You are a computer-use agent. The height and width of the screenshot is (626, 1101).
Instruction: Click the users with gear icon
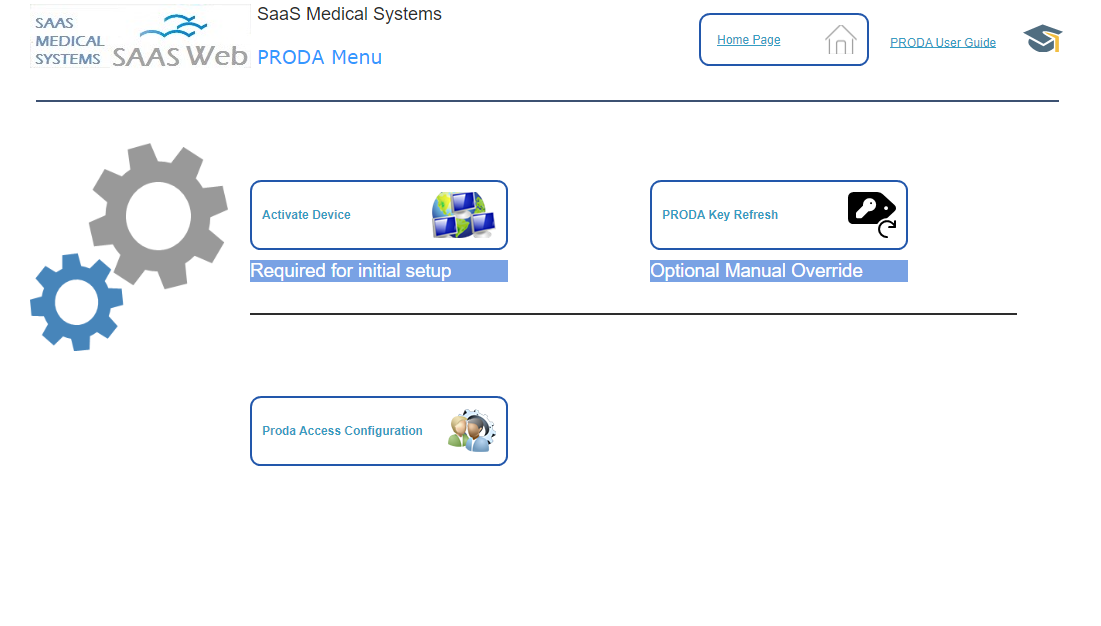(x=472, y=431)
